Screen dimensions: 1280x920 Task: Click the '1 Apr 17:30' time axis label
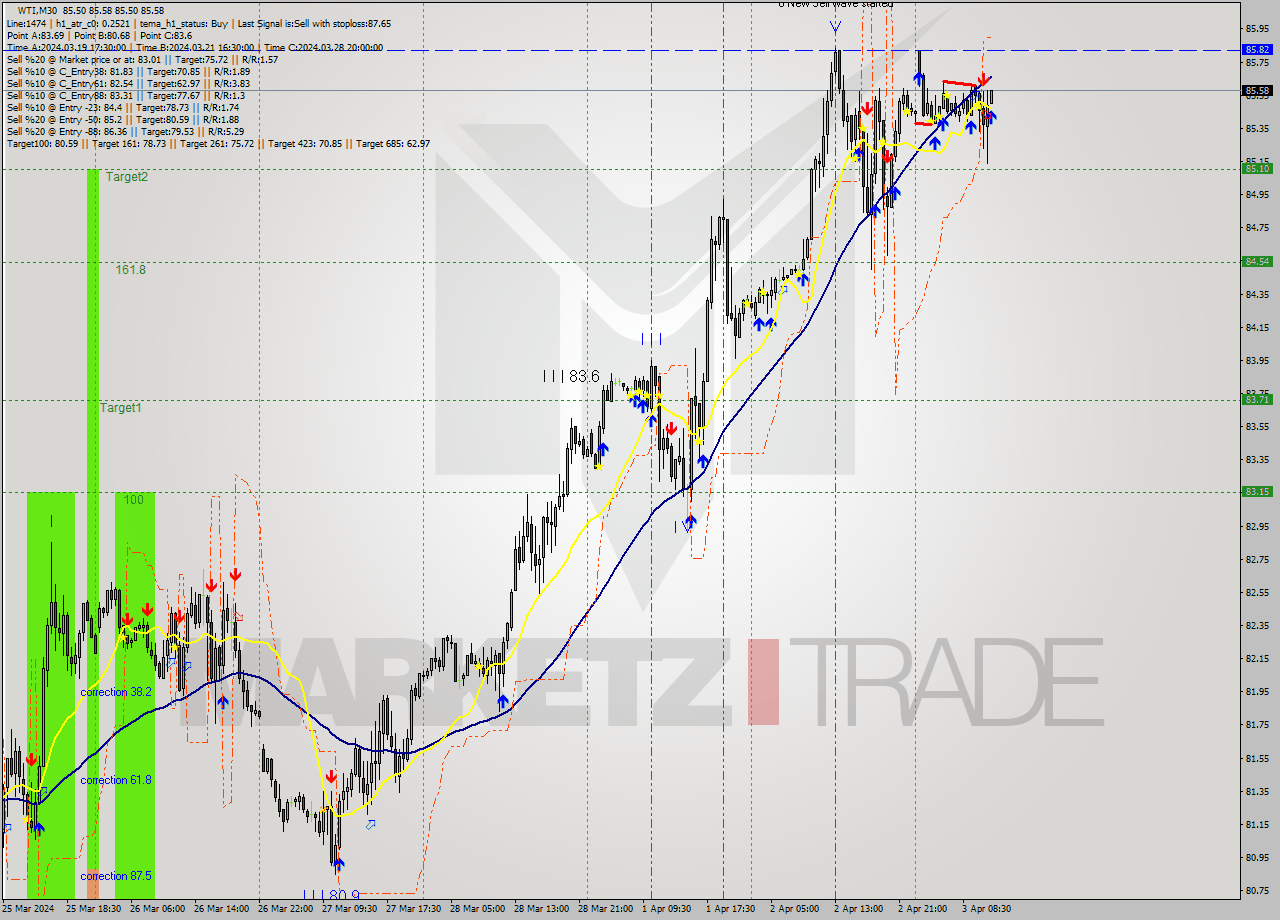click(x=731, y=909)
